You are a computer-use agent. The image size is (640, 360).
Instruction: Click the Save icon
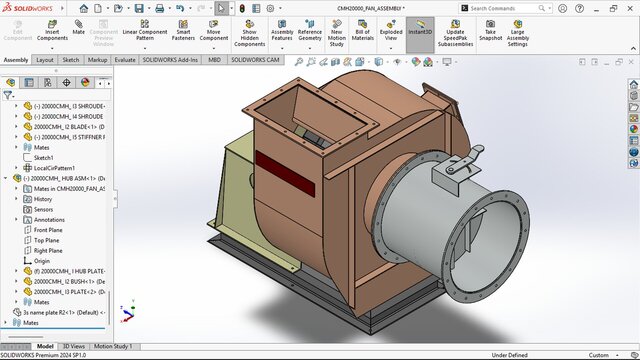[139, 8]
